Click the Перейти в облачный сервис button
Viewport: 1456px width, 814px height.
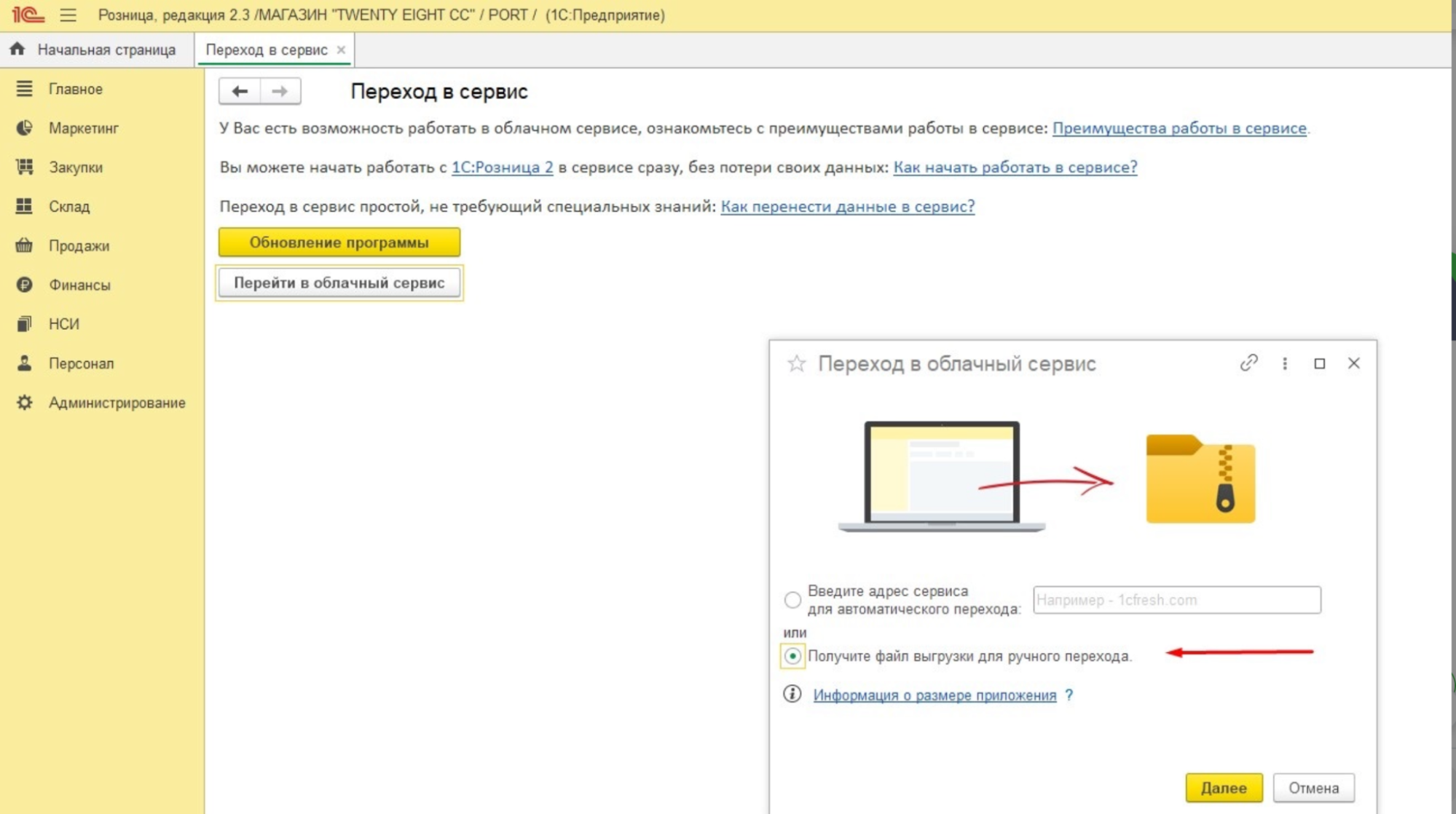338,282
